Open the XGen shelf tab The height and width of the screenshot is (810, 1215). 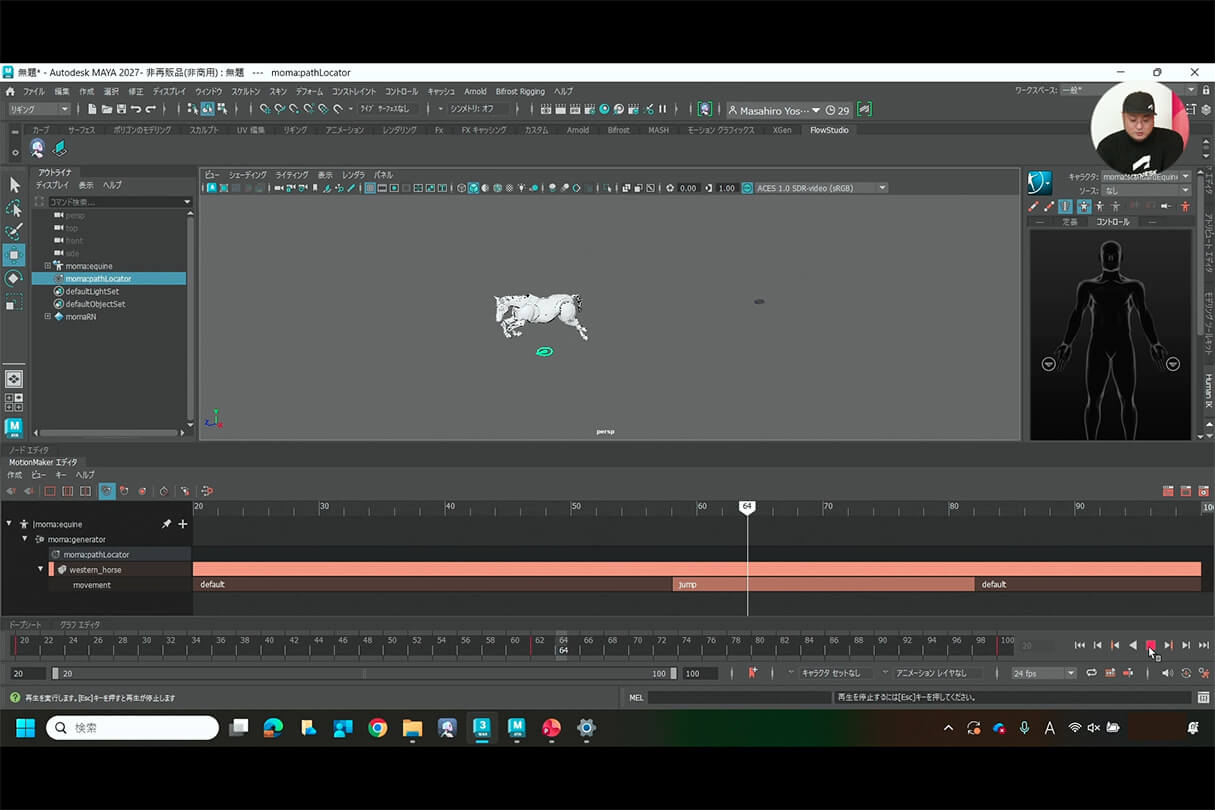(782, 130)
